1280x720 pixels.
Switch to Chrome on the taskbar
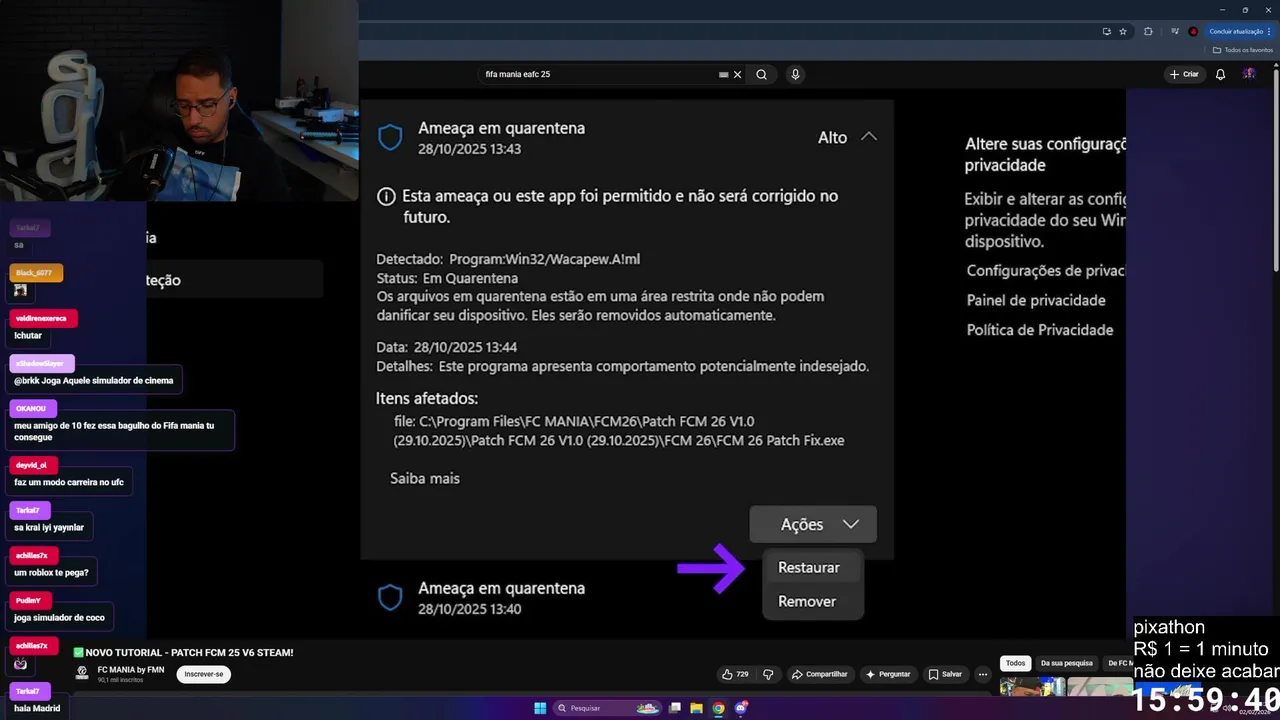(718, 708)
